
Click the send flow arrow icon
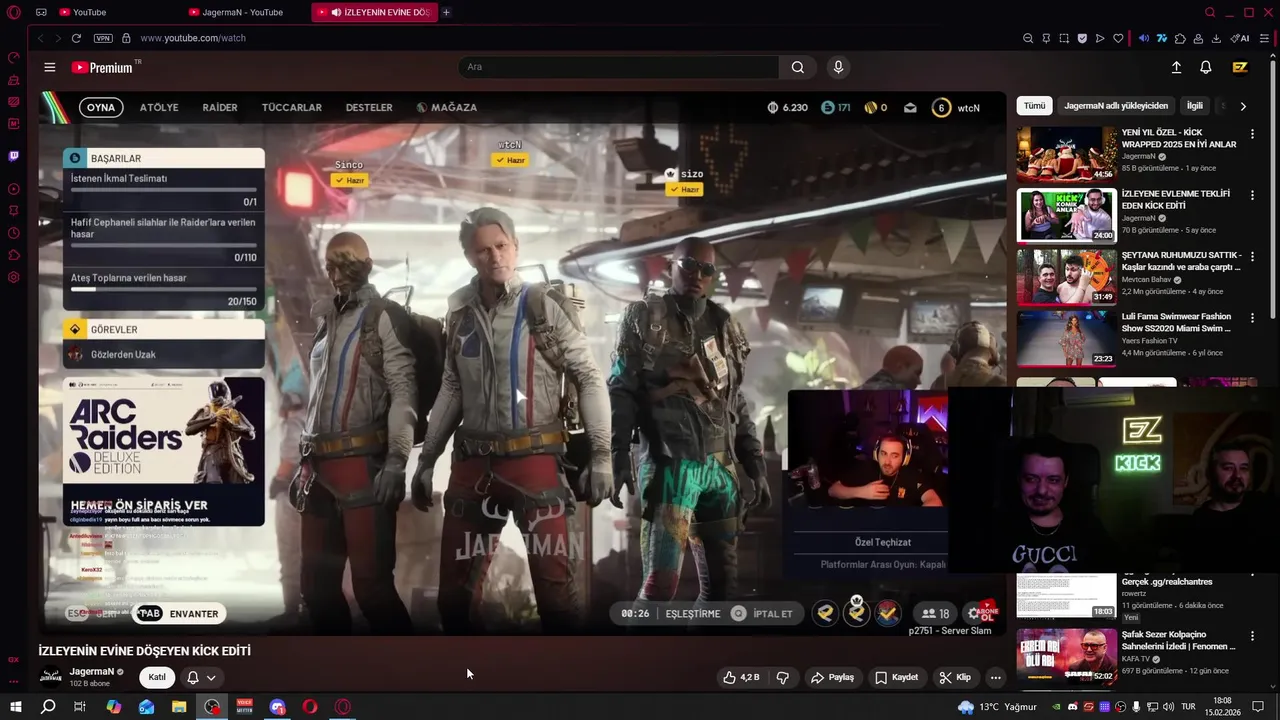[x=1100, y=38]
